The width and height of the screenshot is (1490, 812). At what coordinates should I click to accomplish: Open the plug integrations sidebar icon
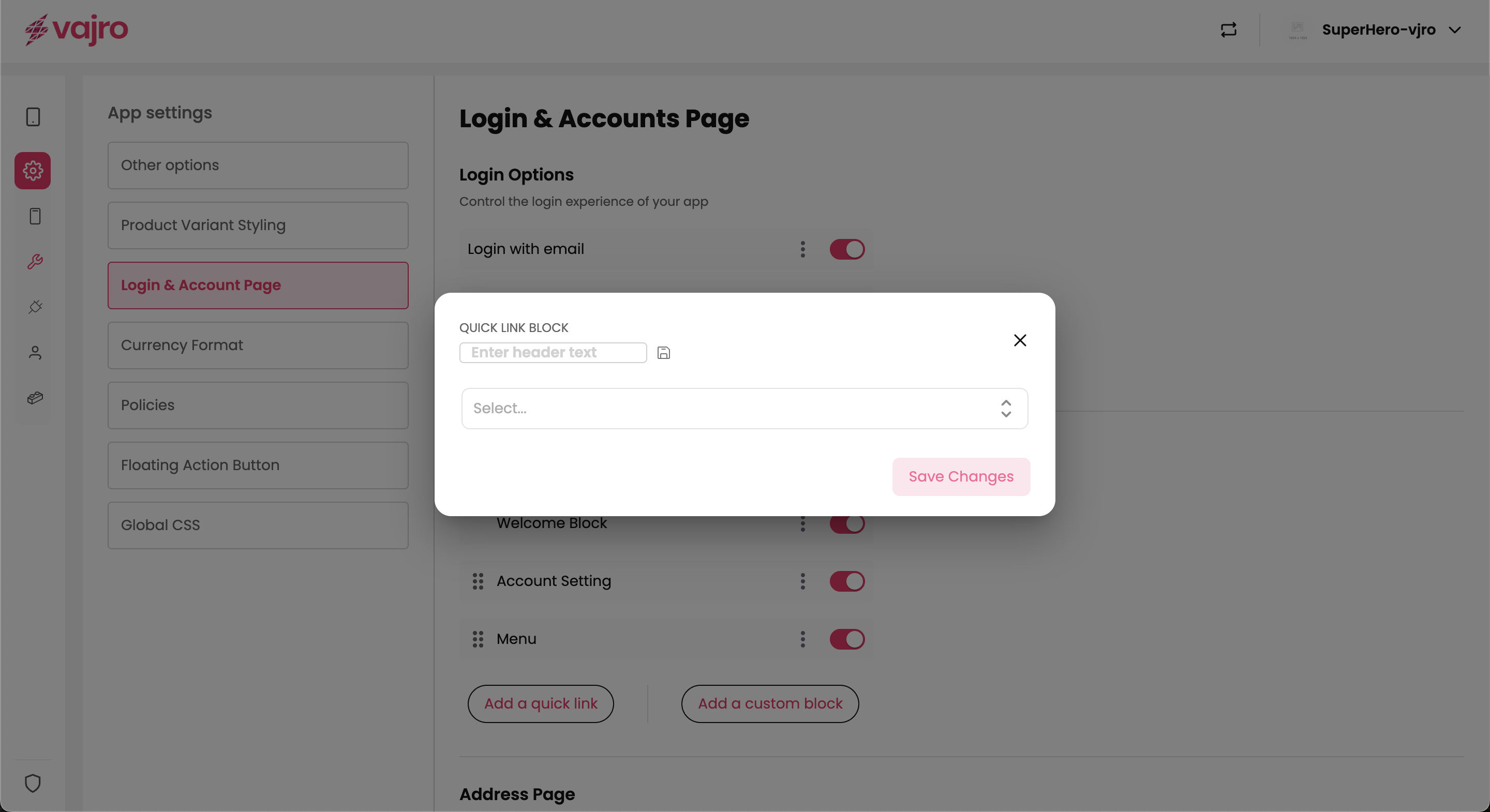(35, 307)
